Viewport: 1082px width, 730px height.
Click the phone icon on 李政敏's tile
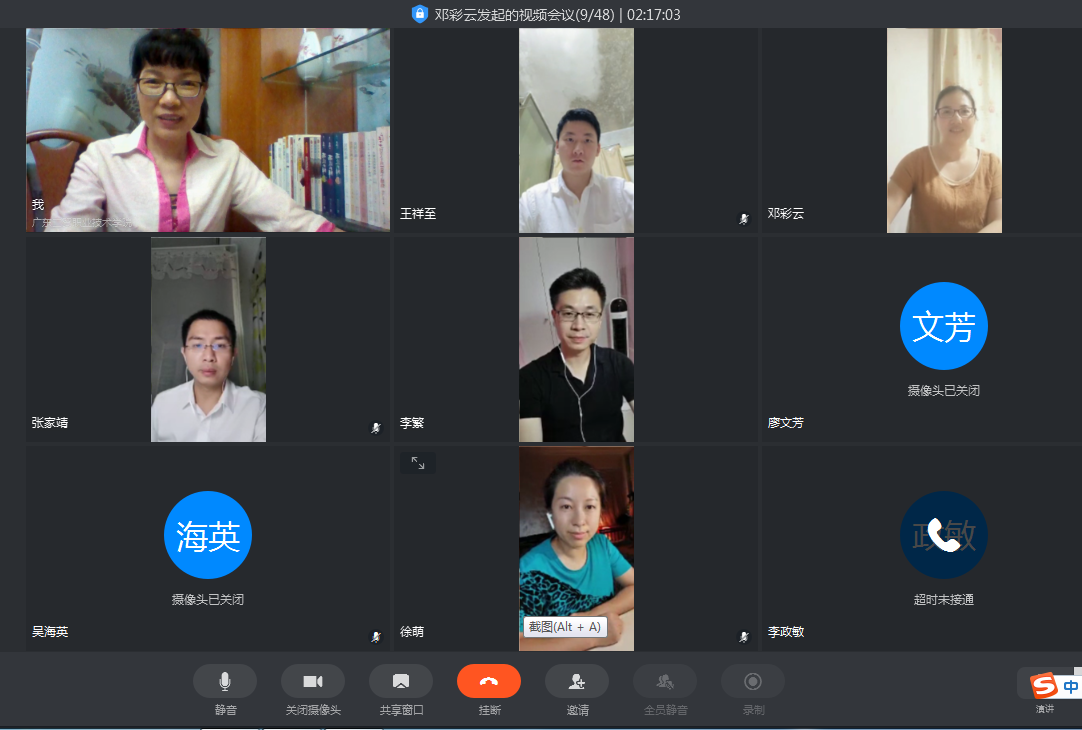pos(943,535)
